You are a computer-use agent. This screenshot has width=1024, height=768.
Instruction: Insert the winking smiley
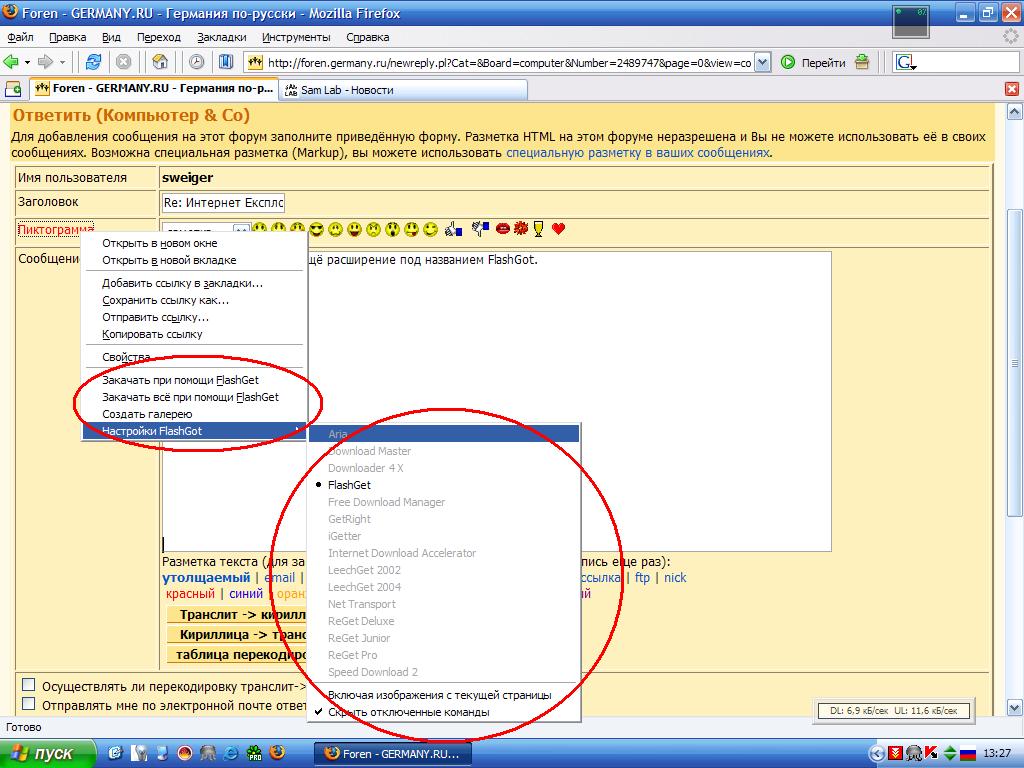point(430,229)
